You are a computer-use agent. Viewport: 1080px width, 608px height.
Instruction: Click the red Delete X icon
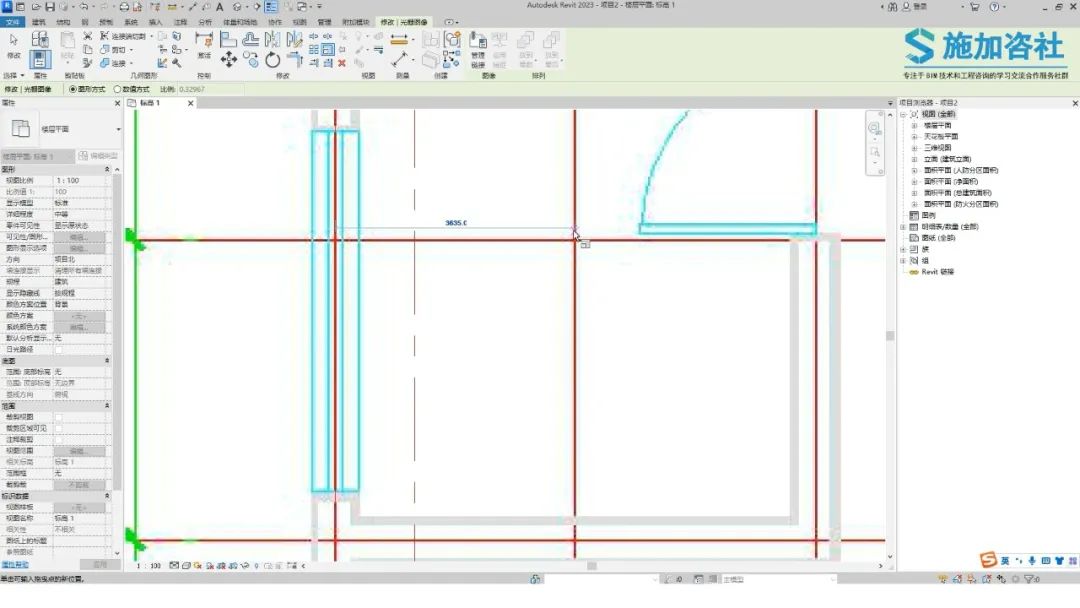coord(342,63)
